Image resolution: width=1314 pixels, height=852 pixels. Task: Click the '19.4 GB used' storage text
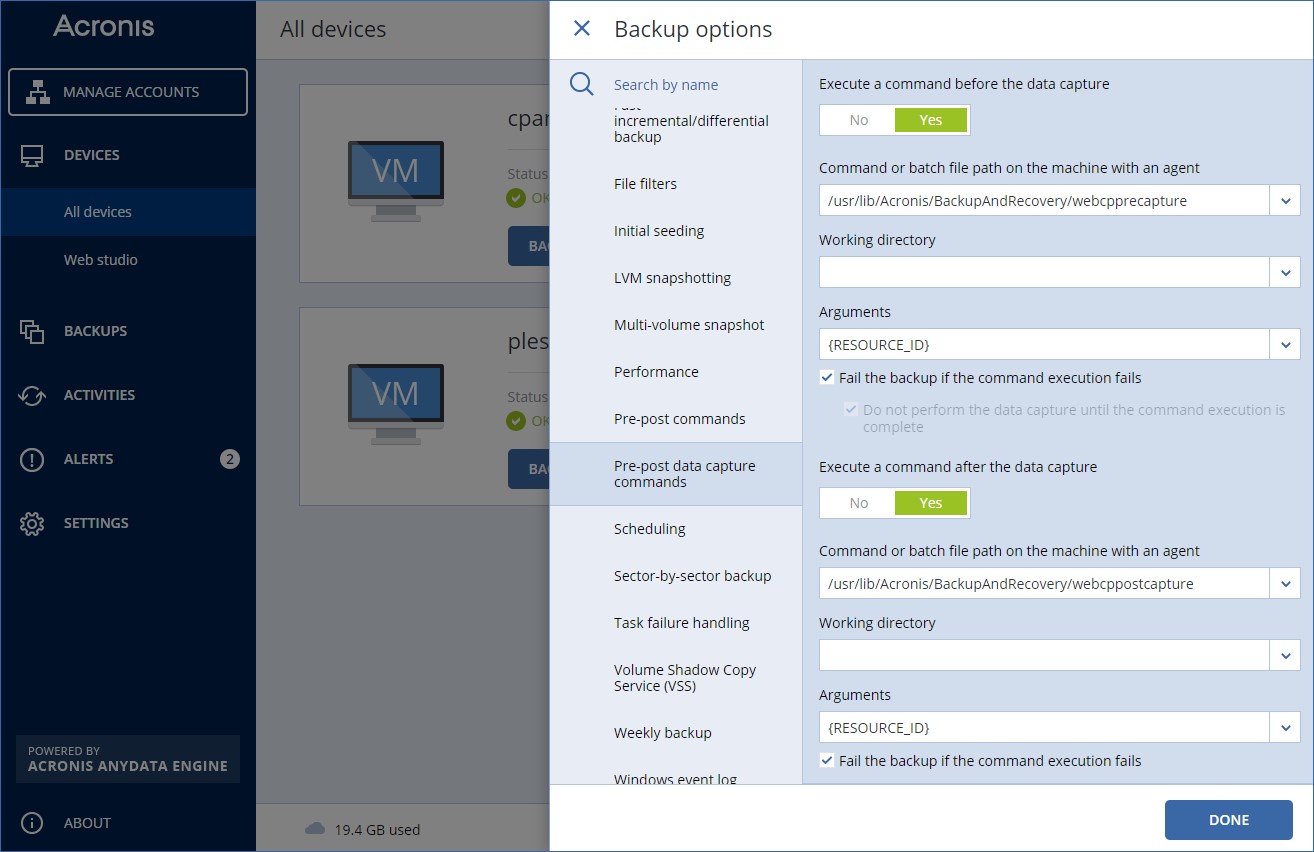[377, 829]
